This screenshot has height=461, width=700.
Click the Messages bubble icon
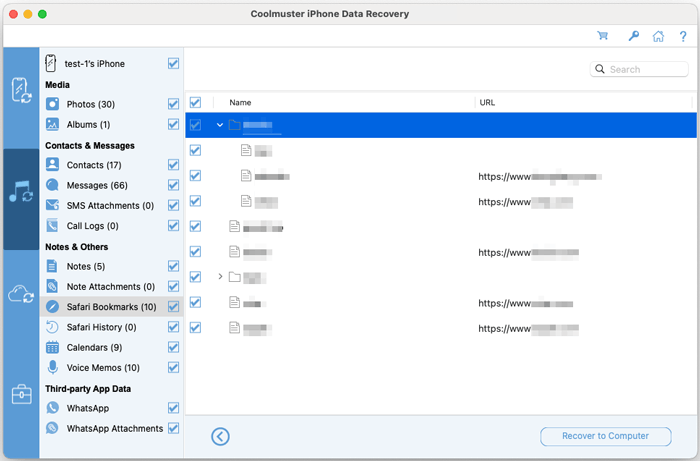tap(52, 185)
